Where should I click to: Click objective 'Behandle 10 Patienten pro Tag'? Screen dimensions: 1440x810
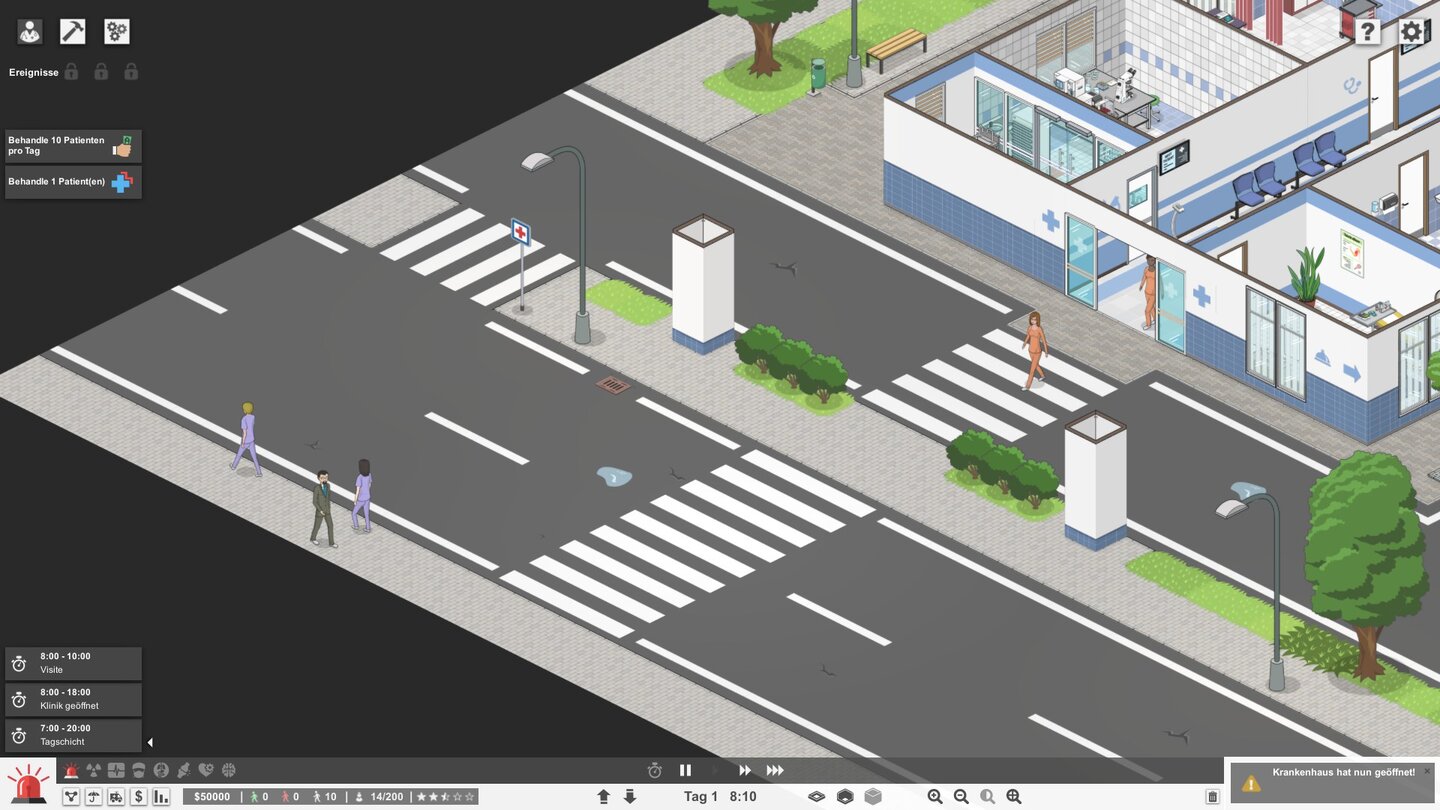coord(73,146)
